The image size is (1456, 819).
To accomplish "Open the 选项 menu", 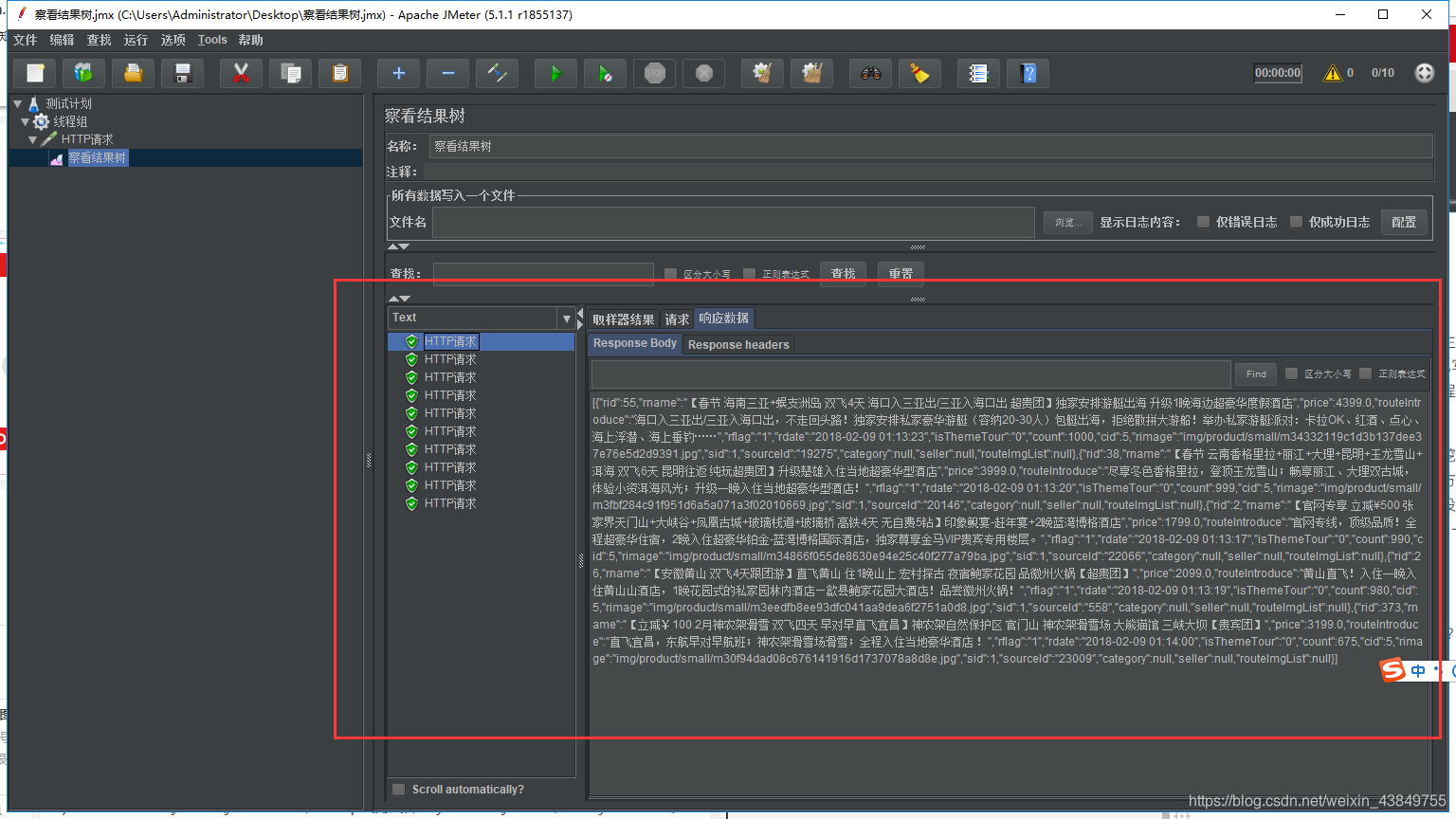I will click(x=173, y=40).
